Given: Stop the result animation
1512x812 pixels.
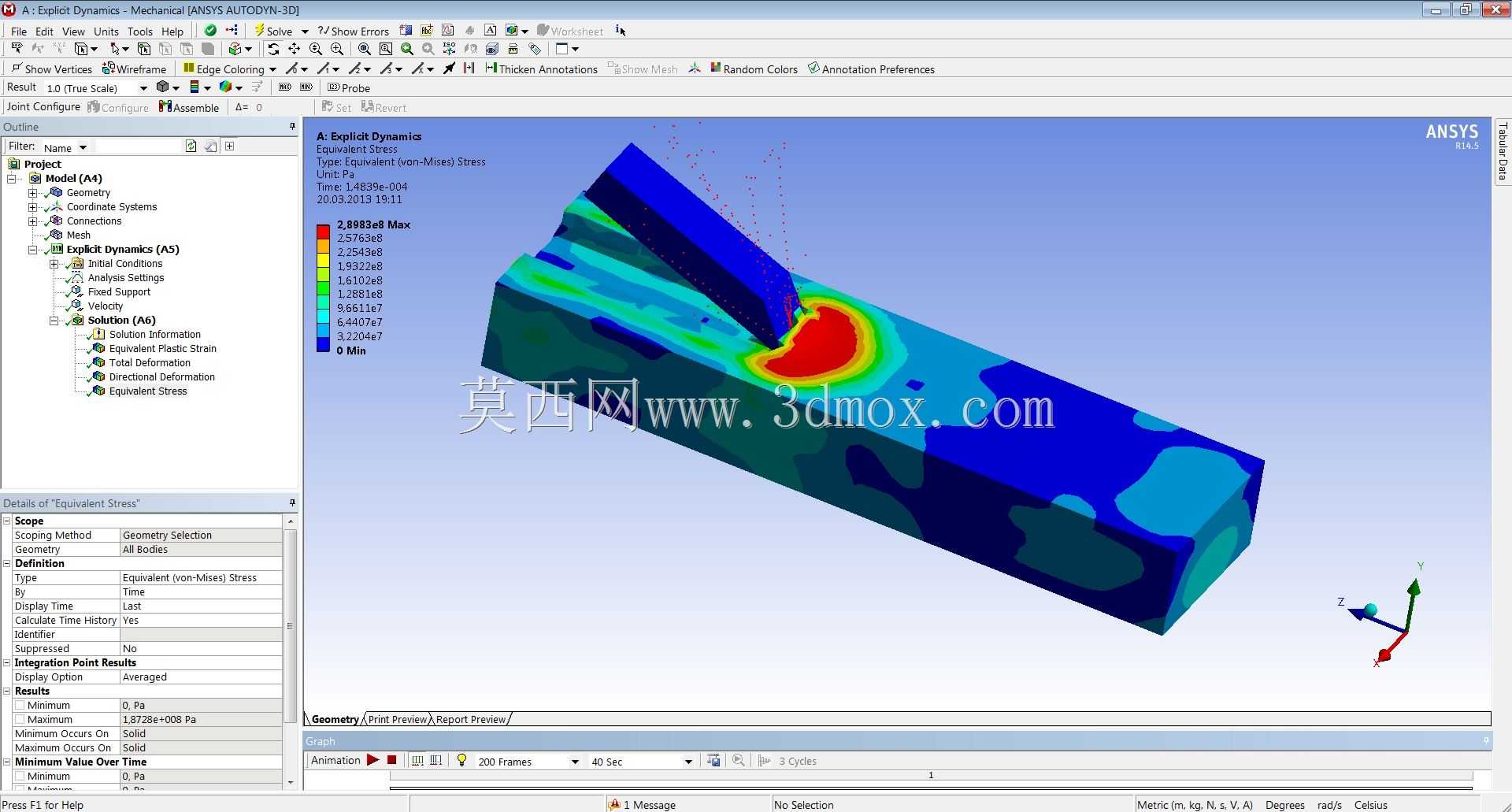Looking at the screenshot, I should point(391,760).
